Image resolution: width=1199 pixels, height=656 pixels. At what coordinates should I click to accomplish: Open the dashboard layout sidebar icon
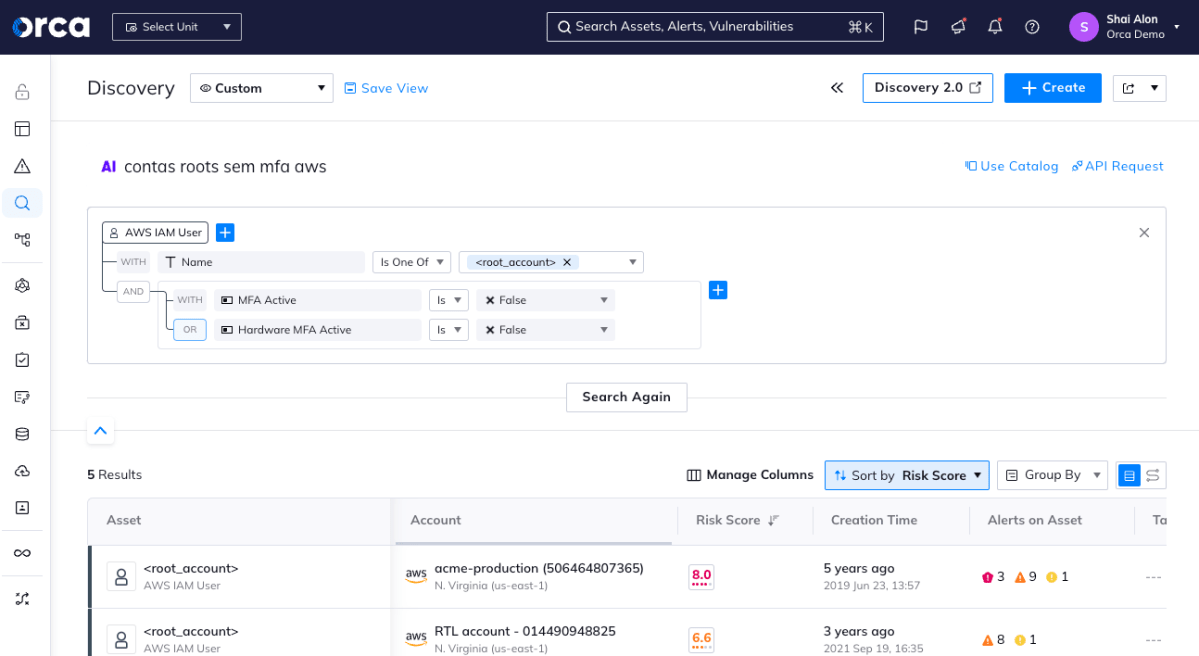[x=22, y=128]
